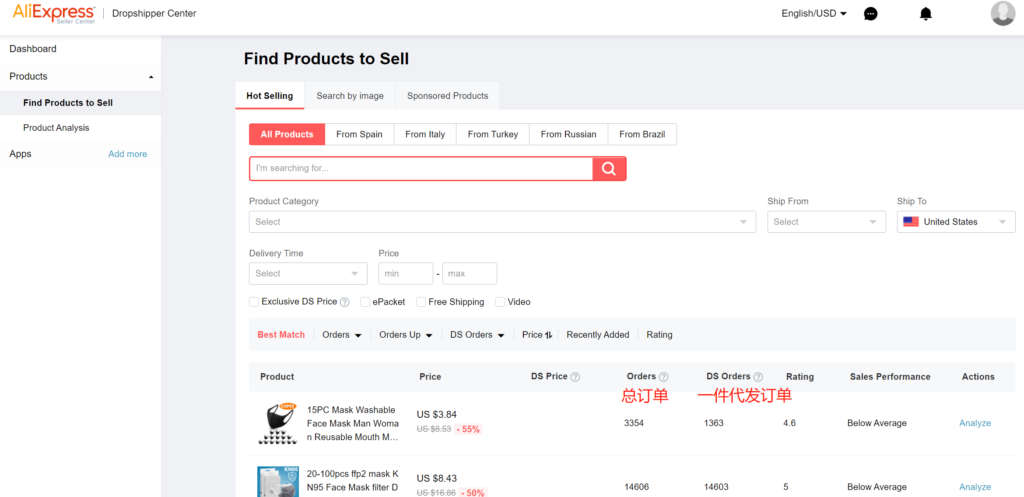Click the price US $8.43
Viewport: 1024px width, 497px height.
tap(437, 478)
